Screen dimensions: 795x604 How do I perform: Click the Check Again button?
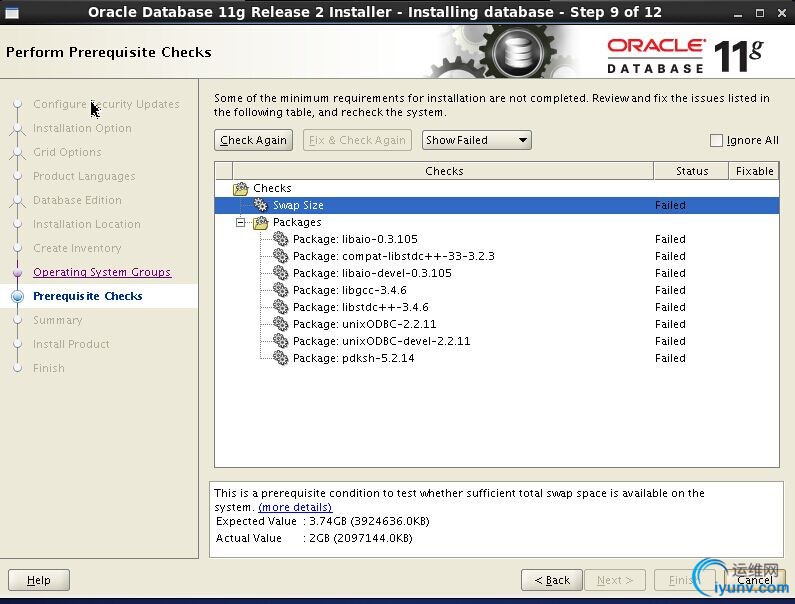[x=254, y=140]
